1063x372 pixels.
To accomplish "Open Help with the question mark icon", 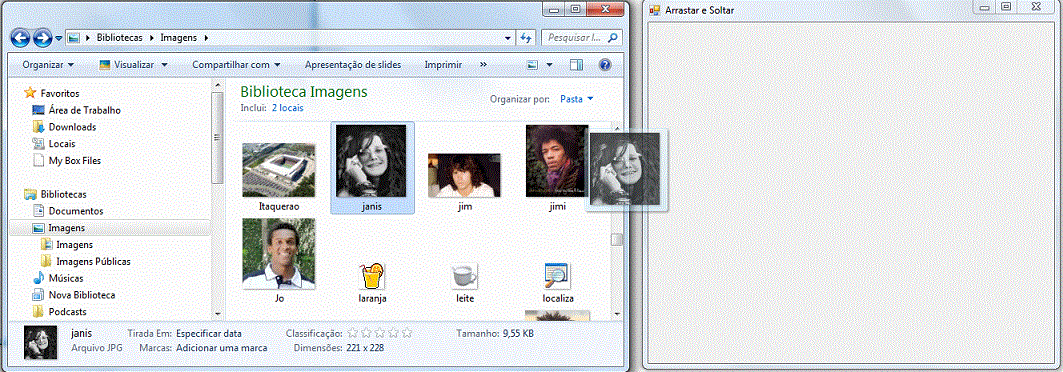I will point(605,65).
